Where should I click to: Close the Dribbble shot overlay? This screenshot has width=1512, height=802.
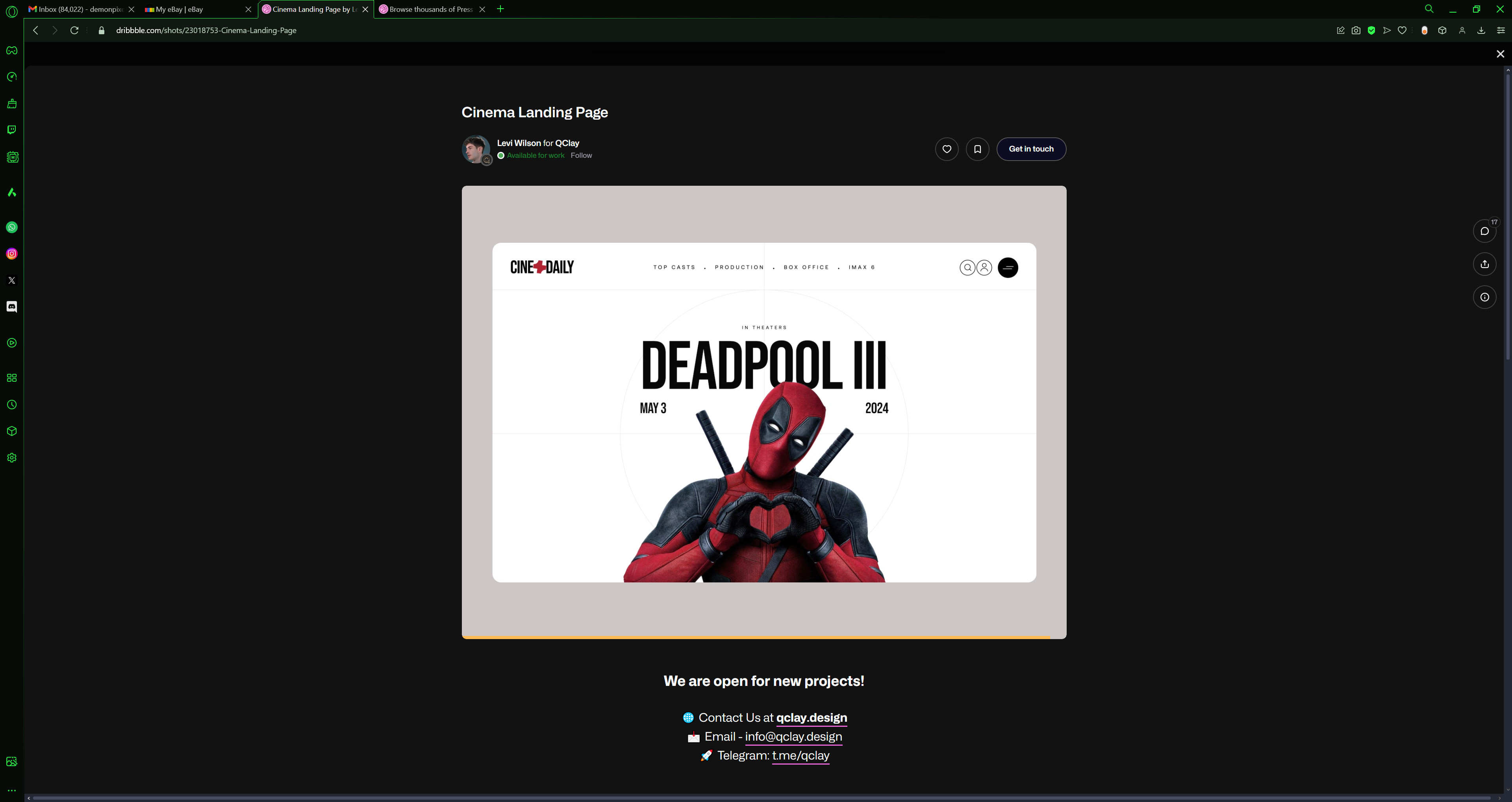coord(1500,54)
